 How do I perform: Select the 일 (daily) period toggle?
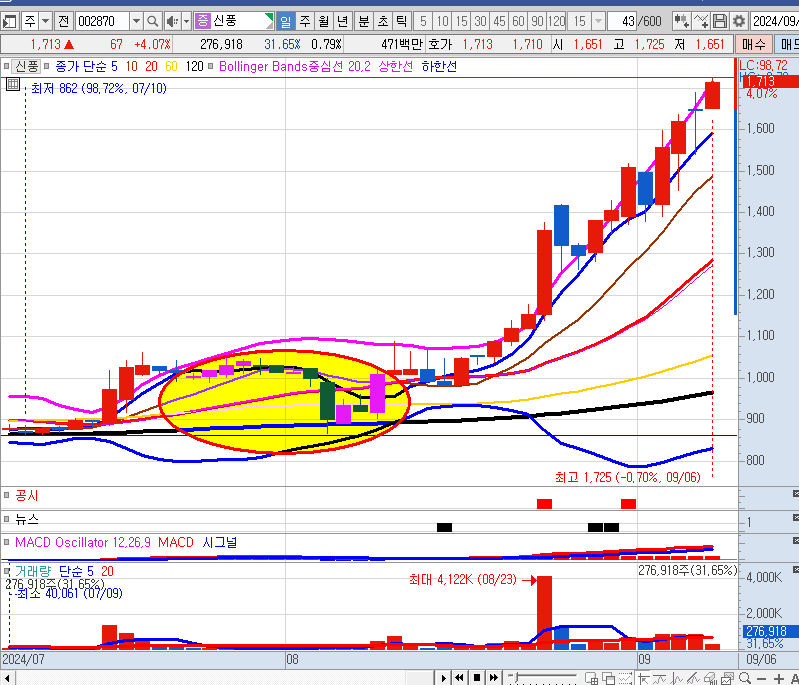284,21
